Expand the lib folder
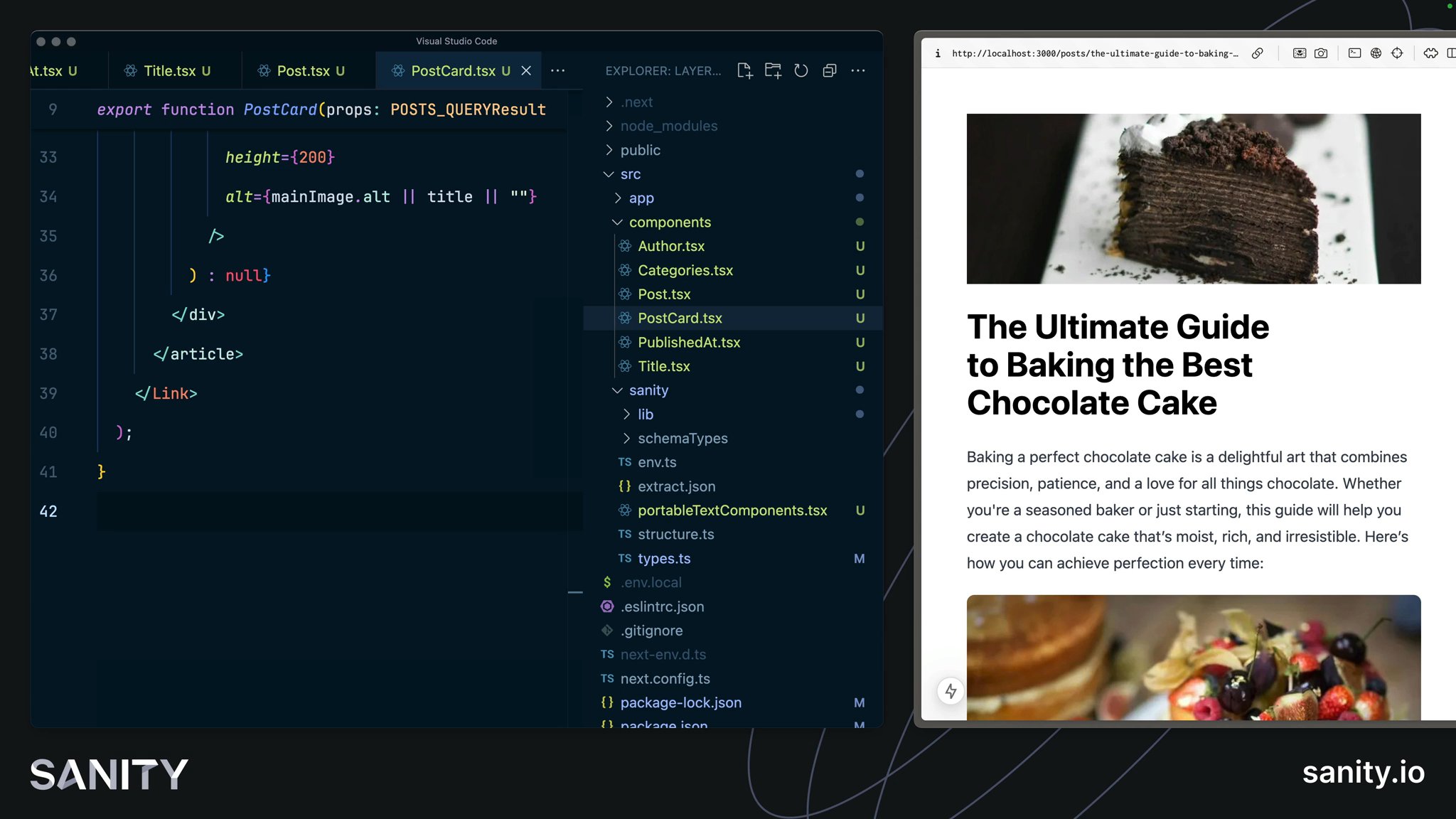Viewport: 1456px width, 819px height. pos(626,414)
